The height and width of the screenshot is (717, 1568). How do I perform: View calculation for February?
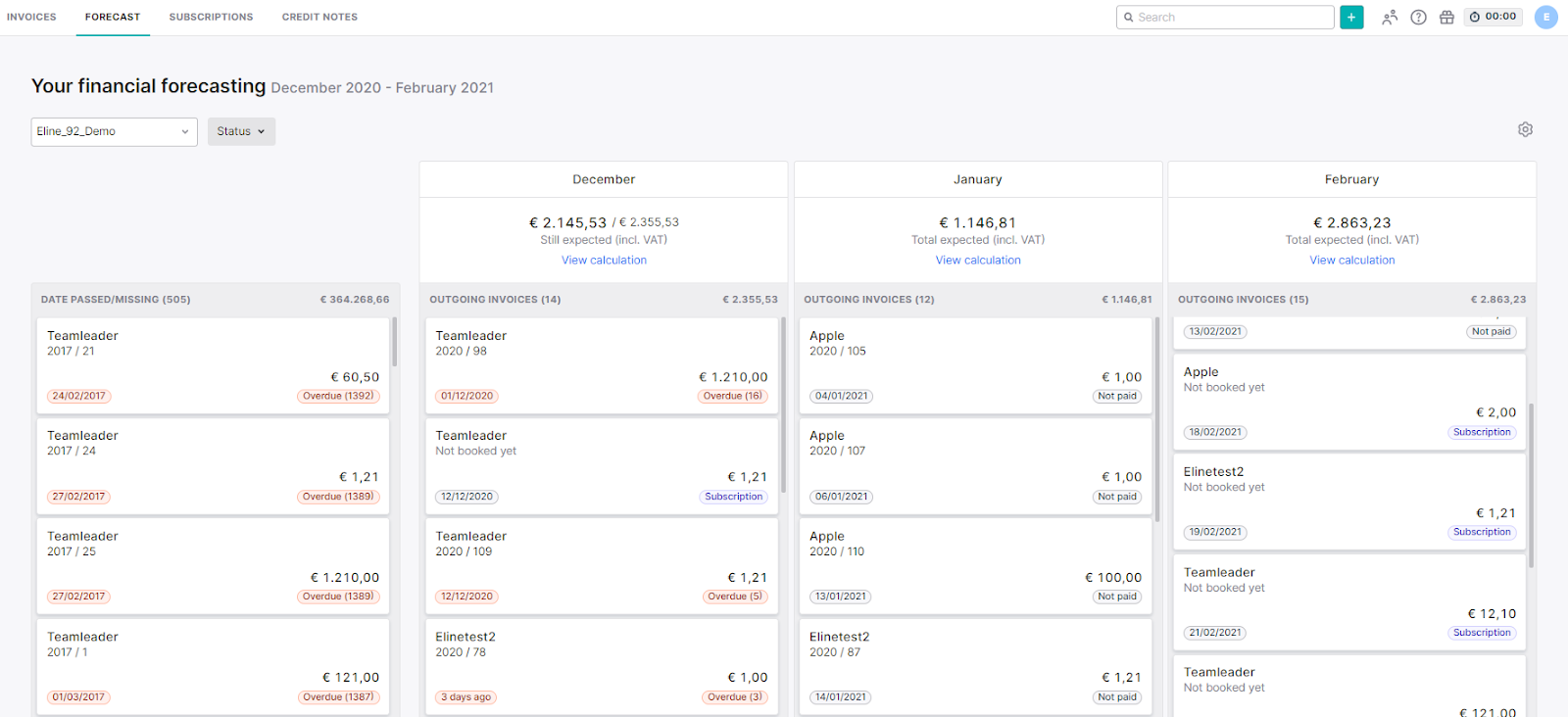(x=1352, y=261)
